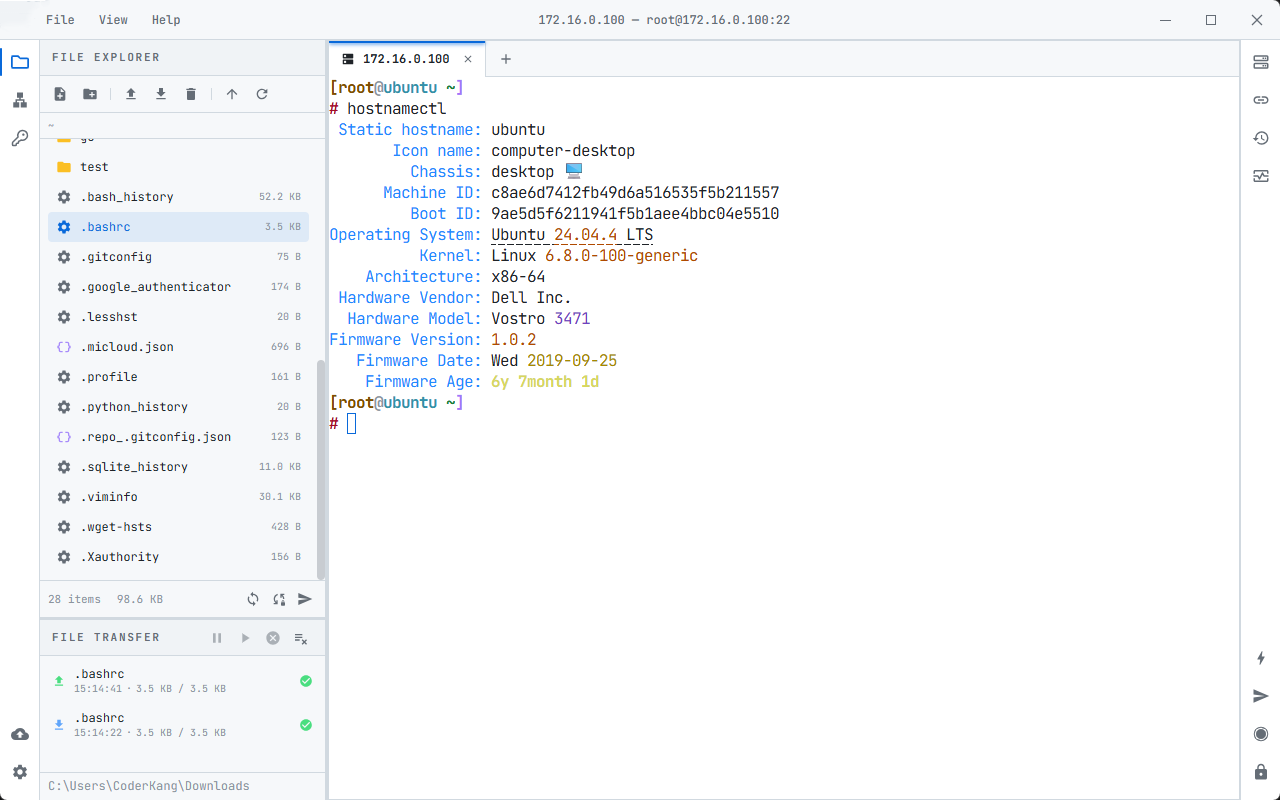The height and width of the screenshot is (800, 1280).
Task: Open the Help menu
Action: click(x=166, y=20)
